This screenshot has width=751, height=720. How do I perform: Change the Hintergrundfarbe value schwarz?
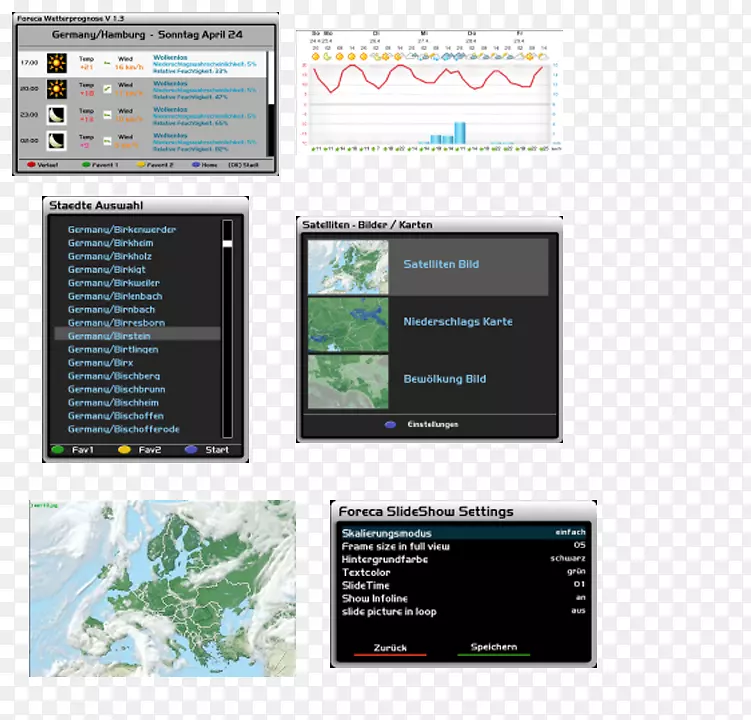(568, 558)
